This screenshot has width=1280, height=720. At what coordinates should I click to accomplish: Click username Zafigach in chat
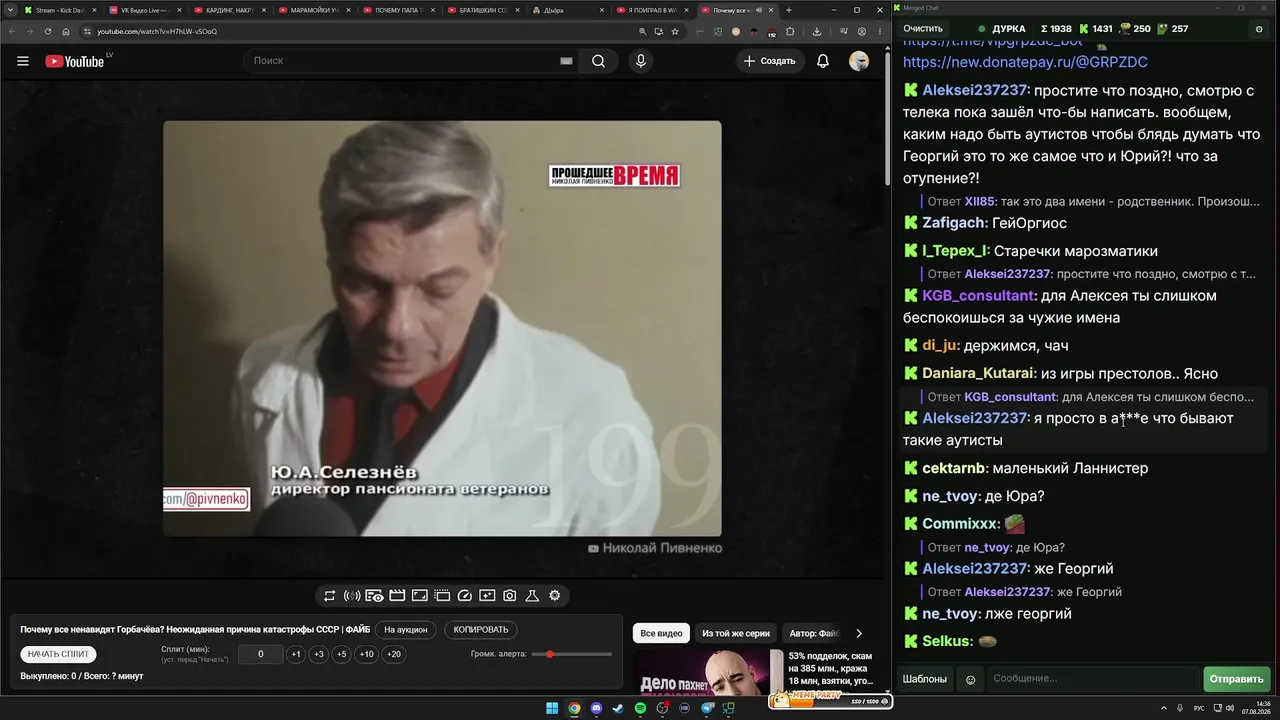point(955,223)
